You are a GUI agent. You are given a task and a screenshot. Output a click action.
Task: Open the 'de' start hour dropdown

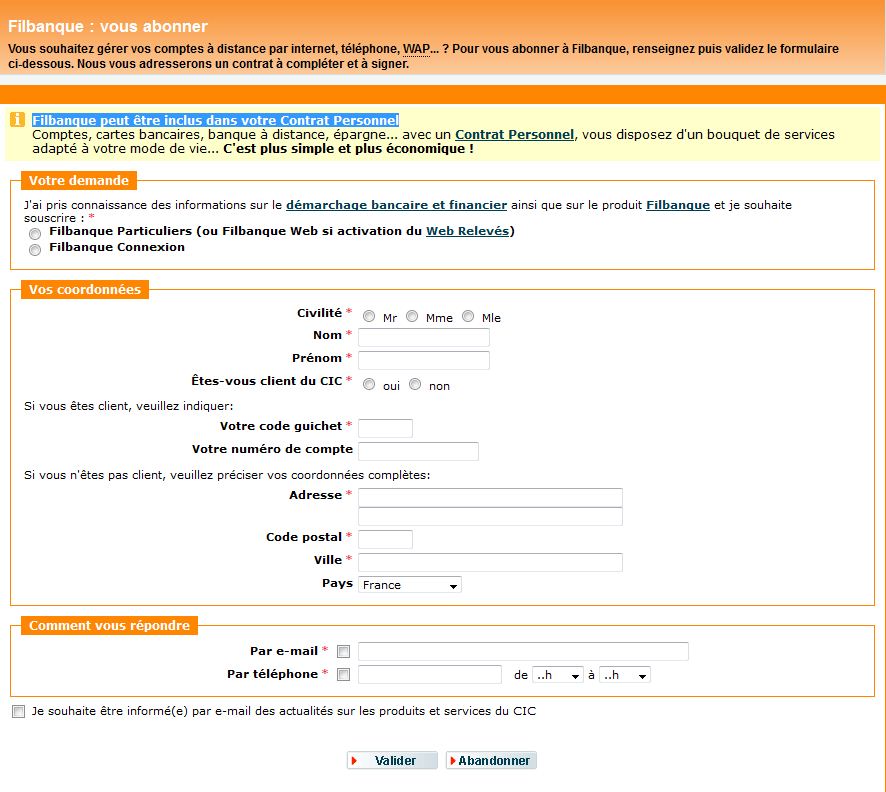pos(558,675)
